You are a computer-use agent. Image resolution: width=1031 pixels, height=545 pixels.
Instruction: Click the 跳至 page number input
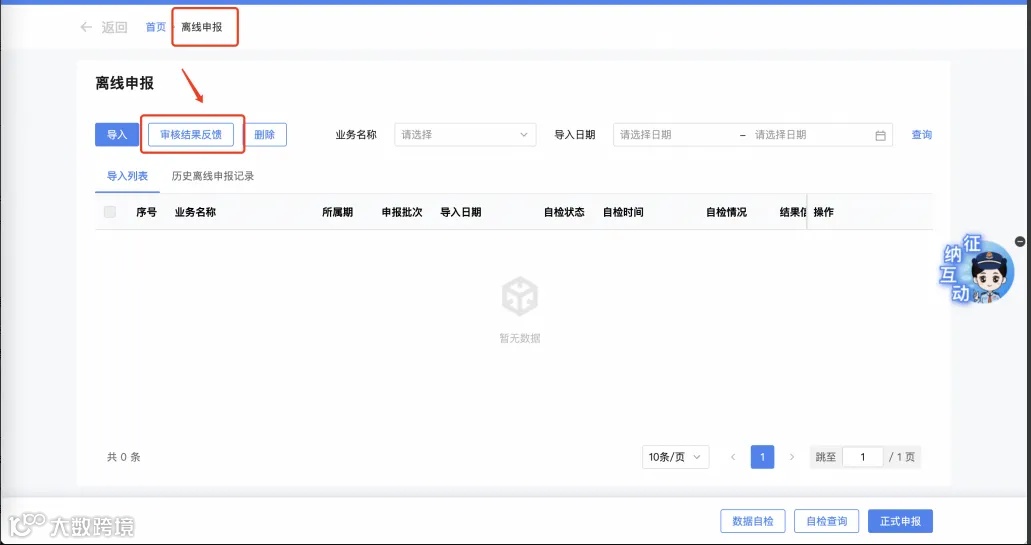pos(863,457)
